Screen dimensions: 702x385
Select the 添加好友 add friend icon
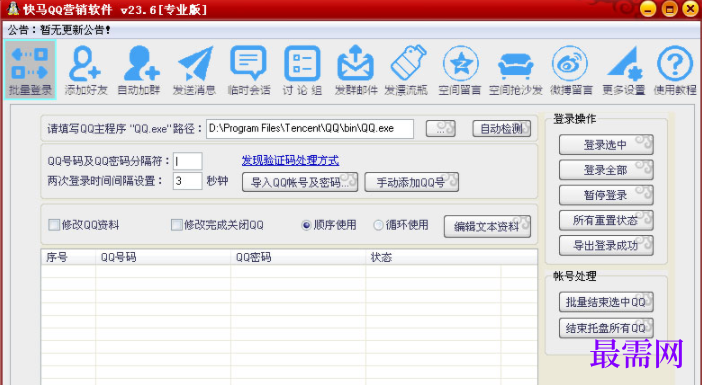[x=86, y=70]
